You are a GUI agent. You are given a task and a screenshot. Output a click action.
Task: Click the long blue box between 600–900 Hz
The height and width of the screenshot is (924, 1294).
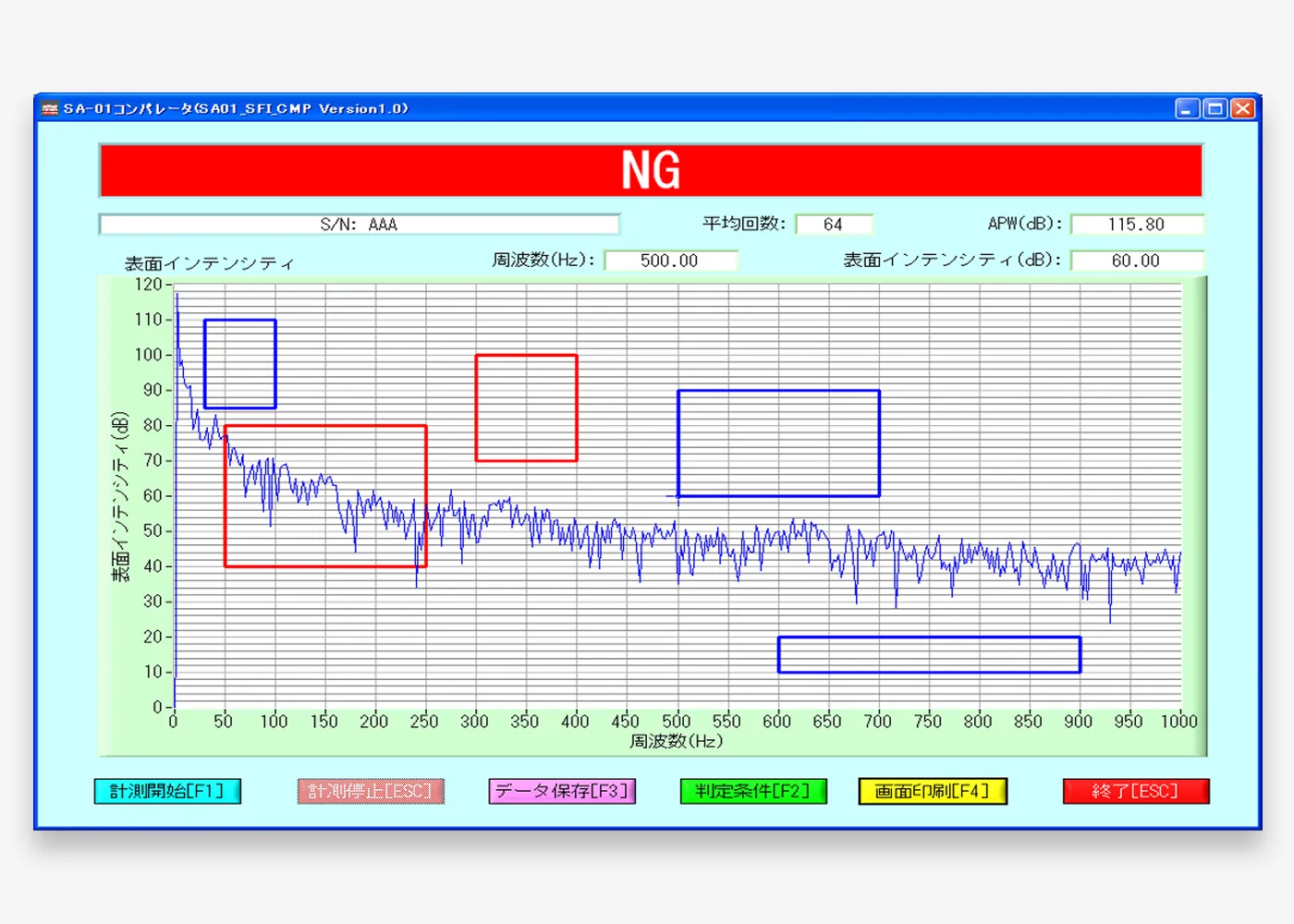point(929,654)
